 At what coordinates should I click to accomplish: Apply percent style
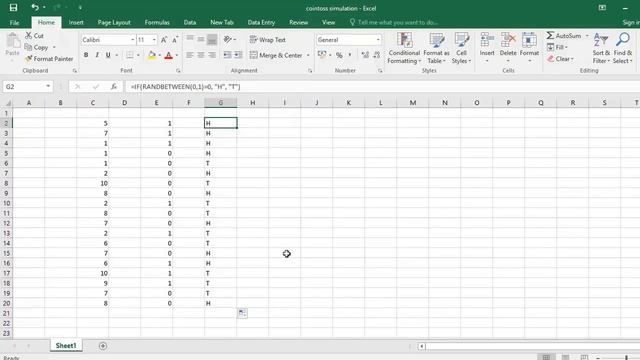point(339,55)
